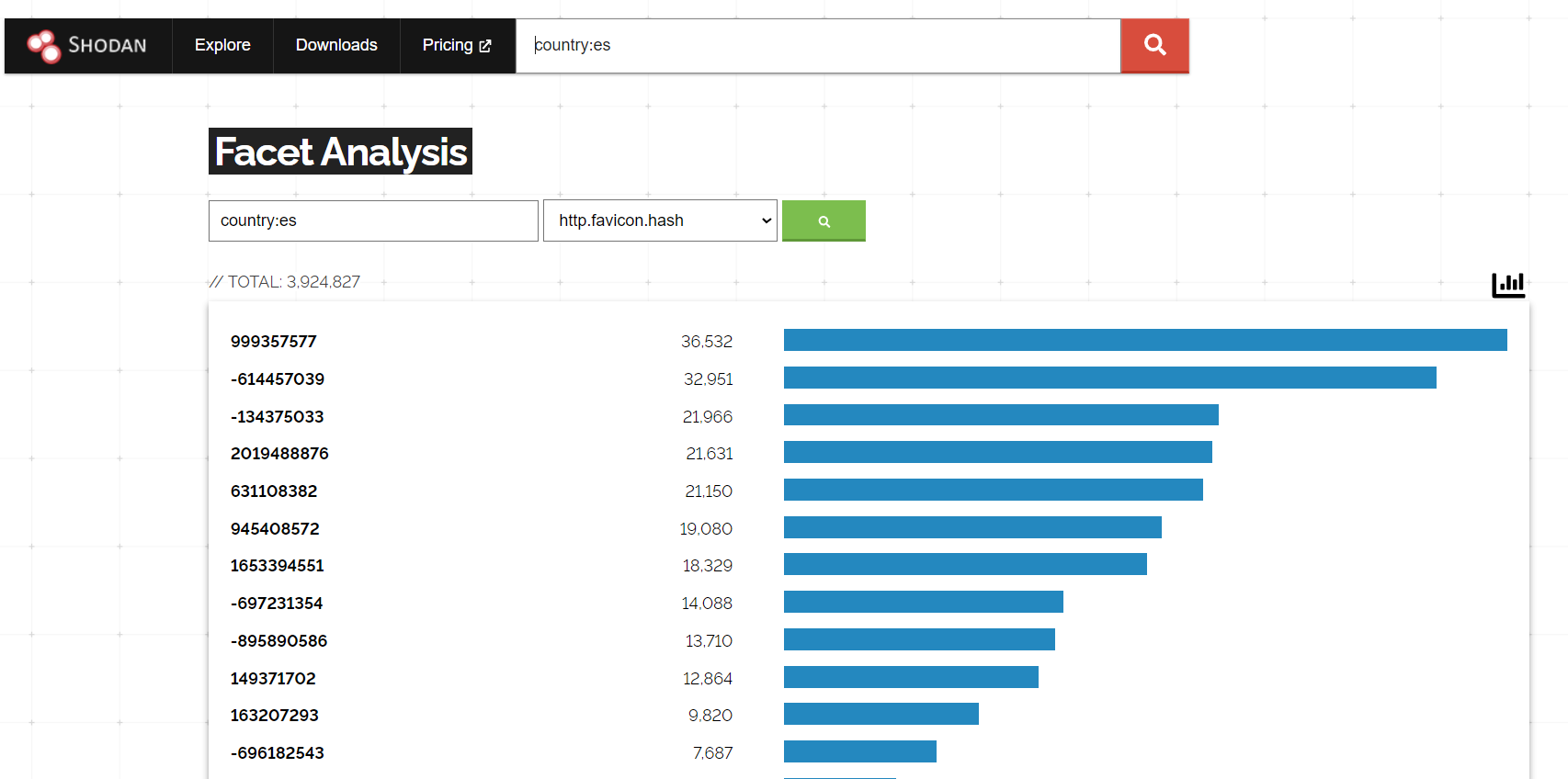Click the bar for hash 945408572
Viewport: 1568px width, 779px height.
click(x=972, y=527)
